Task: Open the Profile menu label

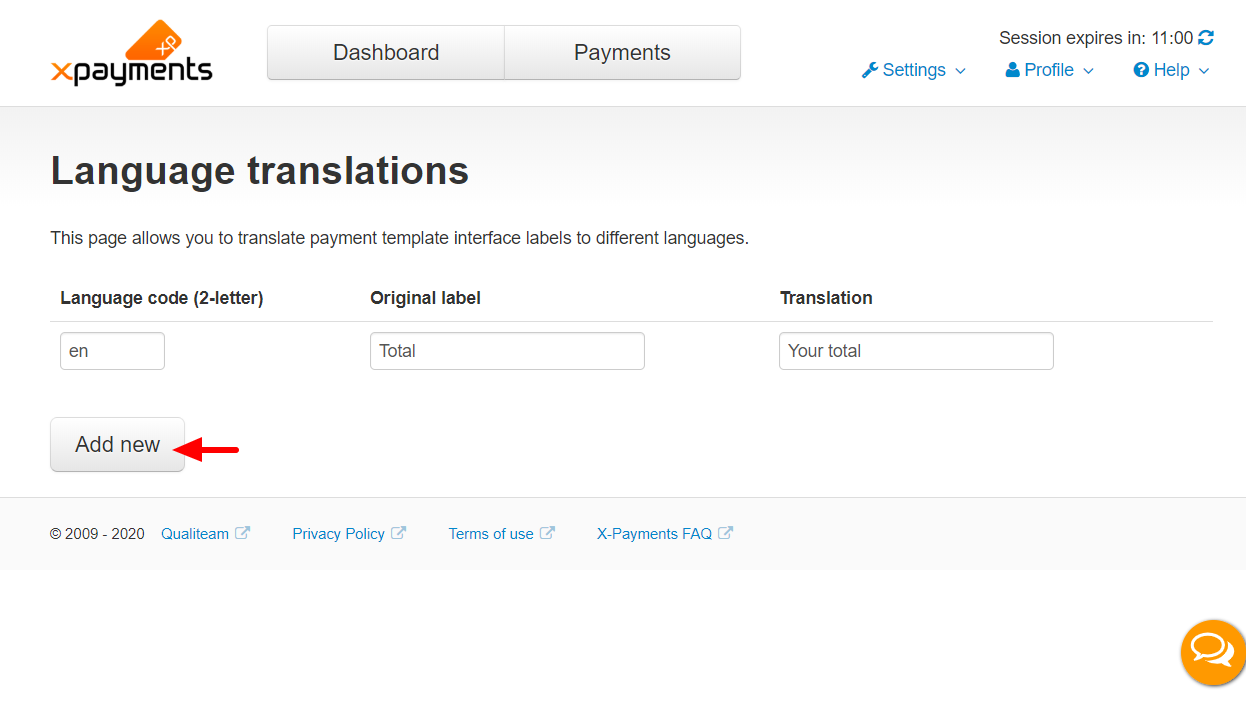Action: tap(1049, 70)
